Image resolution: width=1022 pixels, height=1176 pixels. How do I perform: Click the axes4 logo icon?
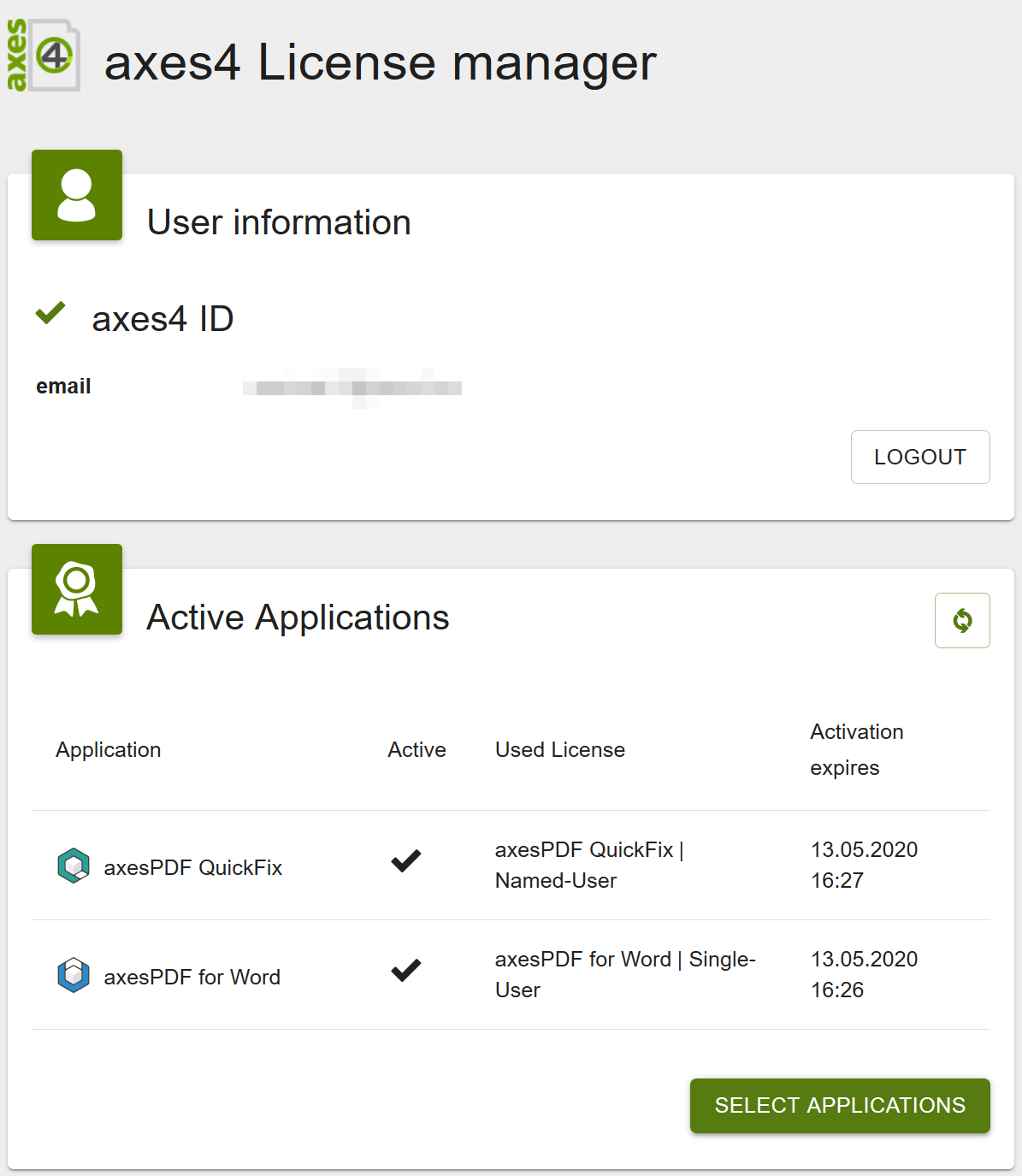(43, 56)
